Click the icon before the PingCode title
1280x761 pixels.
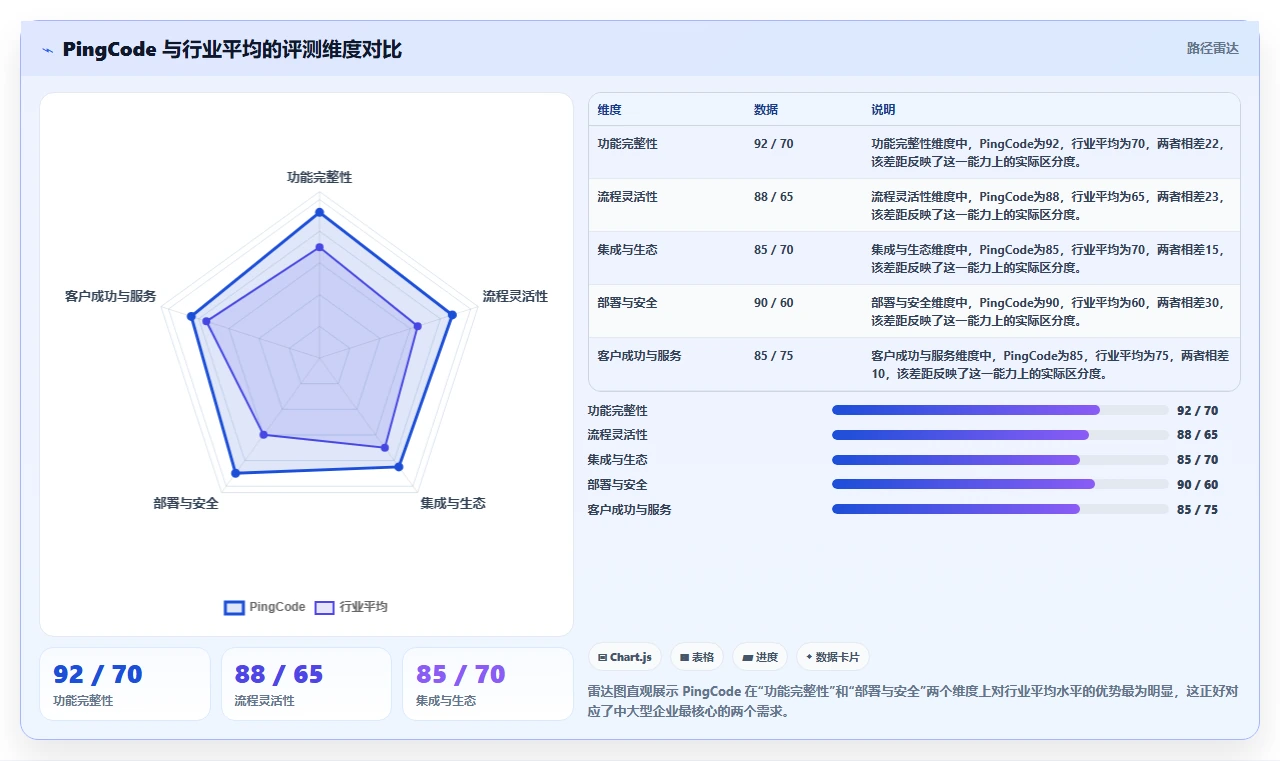tap(48, 50)
